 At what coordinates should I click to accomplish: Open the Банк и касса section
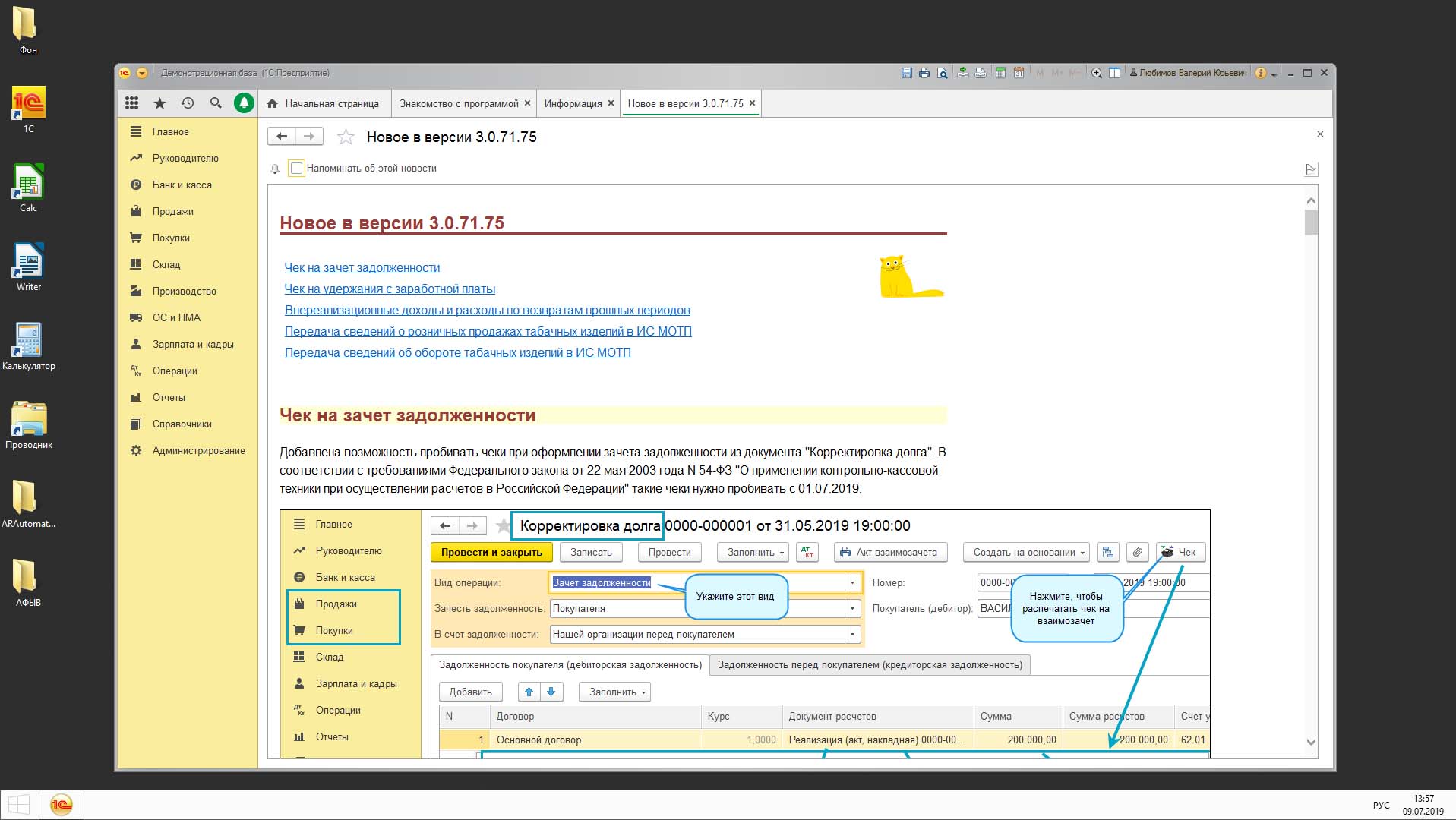pyautogui.click(x=188, y=184)
